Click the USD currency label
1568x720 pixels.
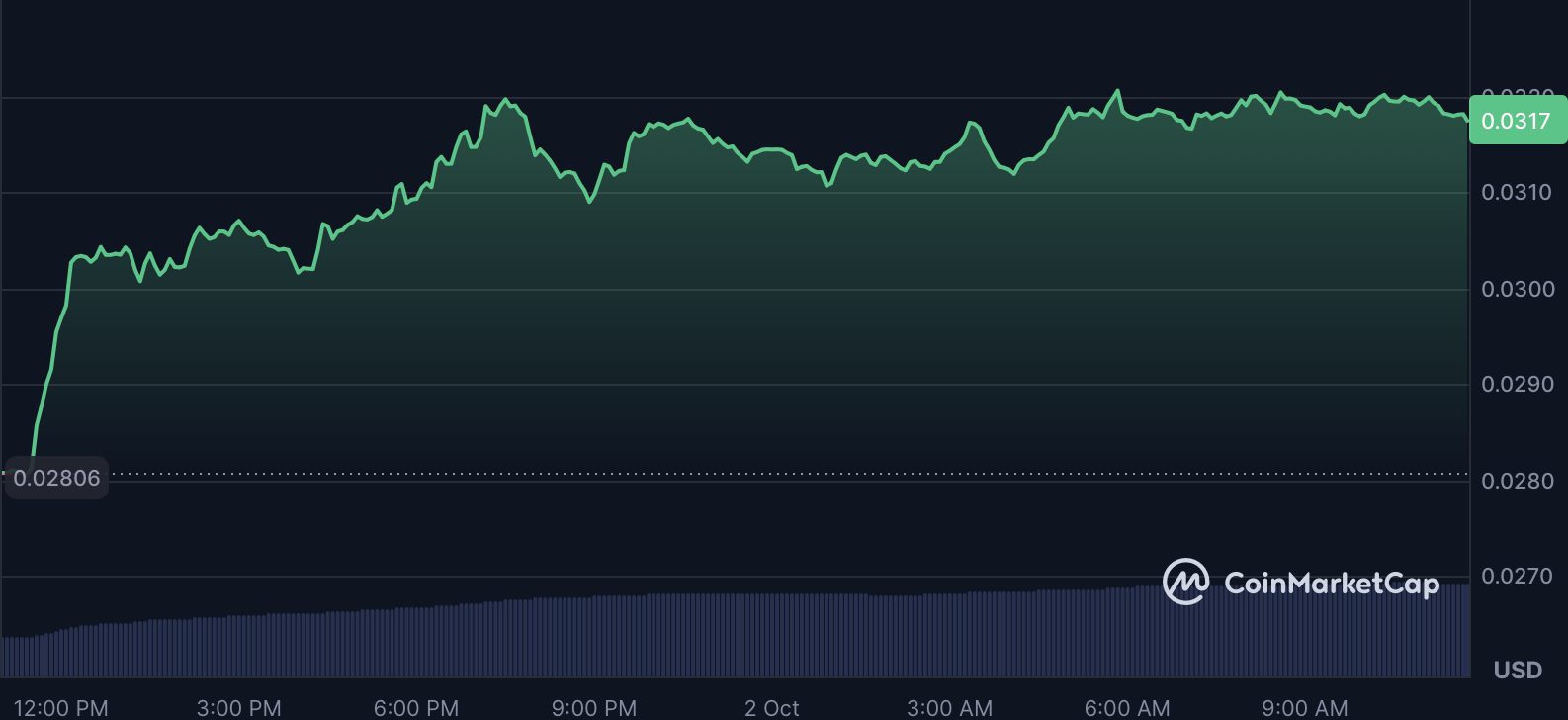[x=1518, y=670]
